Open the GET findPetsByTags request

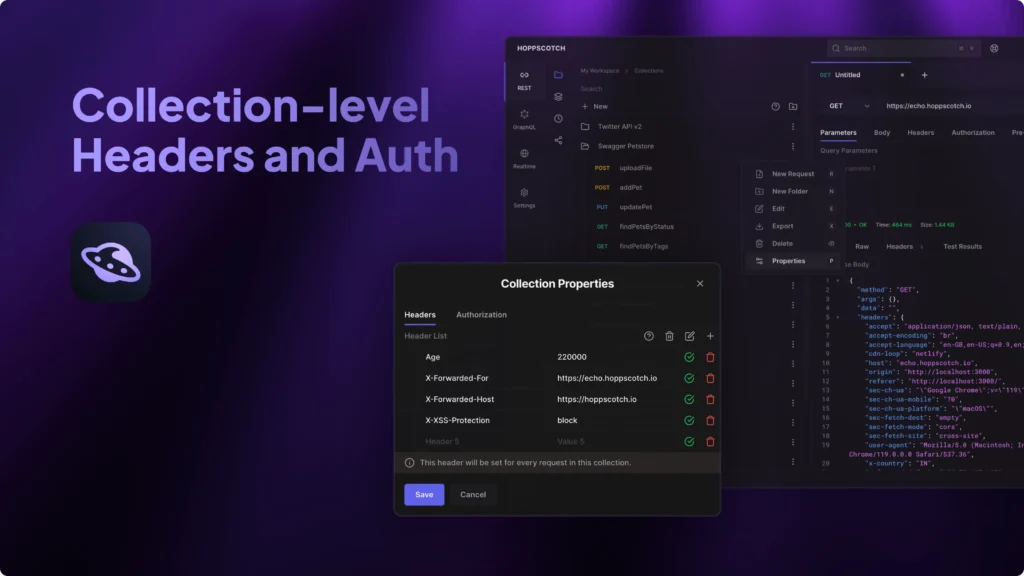631,246
